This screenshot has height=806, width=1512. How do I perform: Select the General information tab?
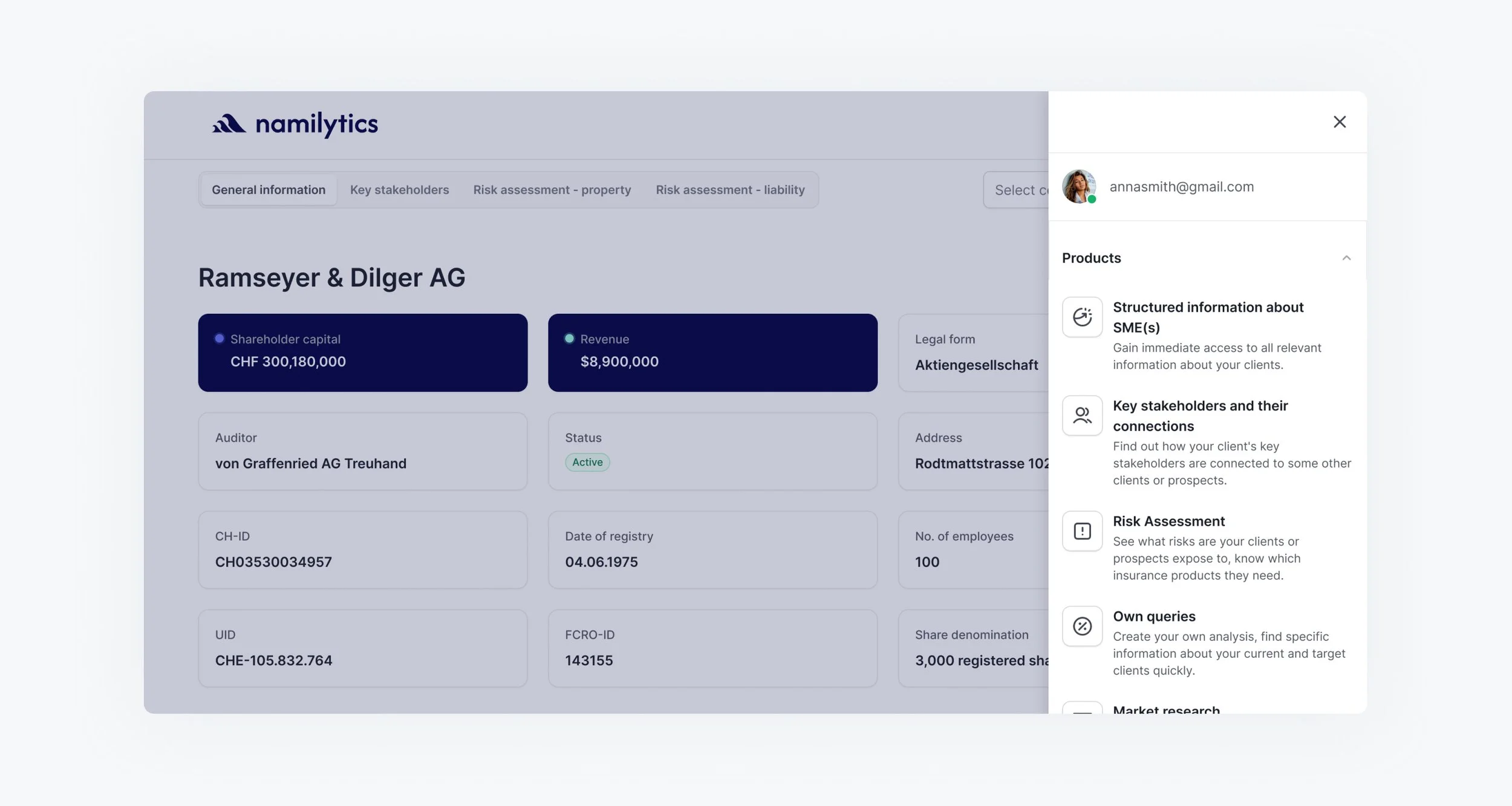(x=269, y=190)
